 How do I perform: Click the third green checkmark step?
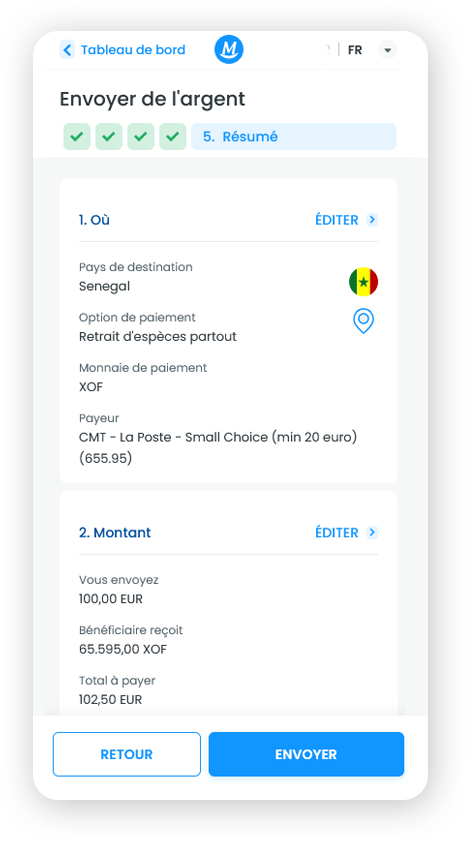(140, 136)
